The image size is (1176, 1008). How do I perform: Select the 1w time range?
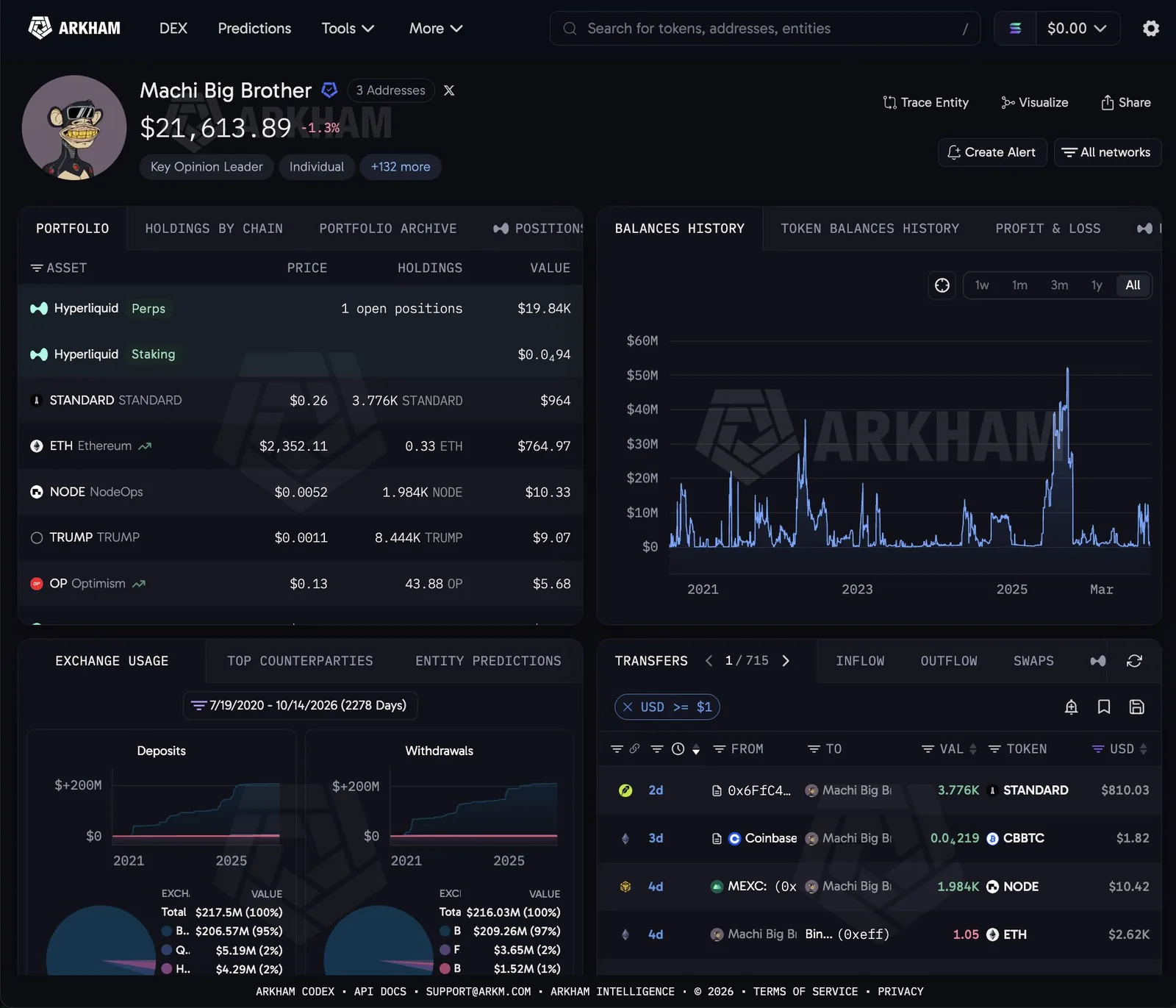click(x=981, y=285)
